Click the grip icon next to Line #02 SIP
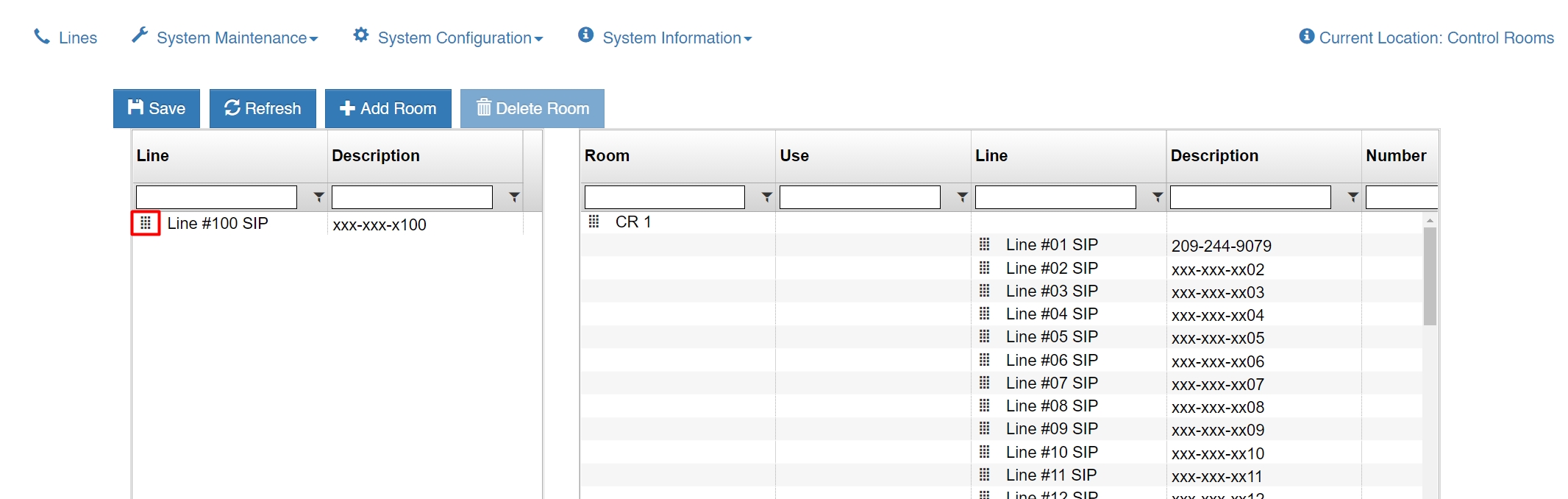The image size is (1568, 499). (985, 267)
